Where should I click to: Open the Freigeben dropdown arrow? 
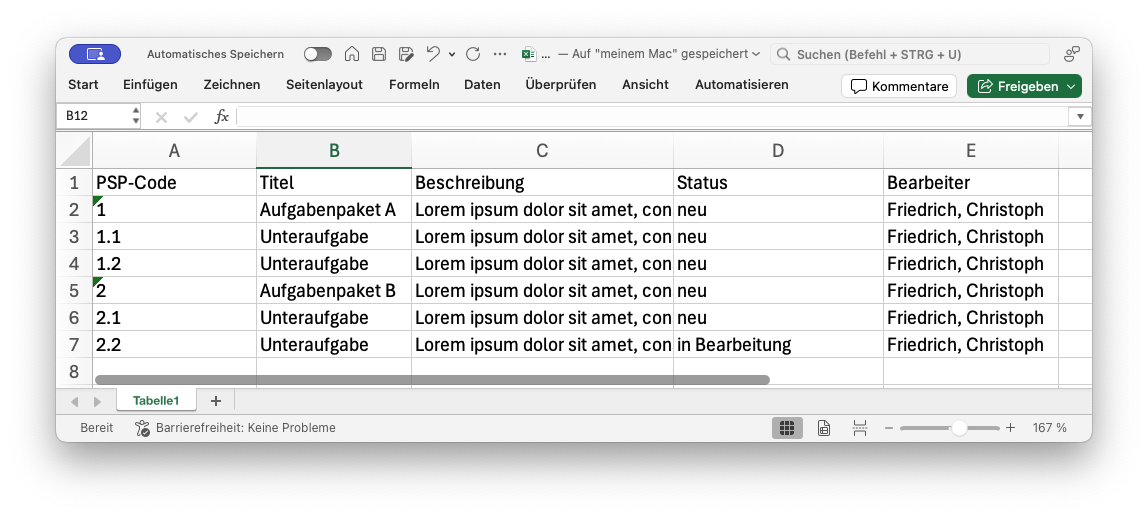(x=1071, y=86)
